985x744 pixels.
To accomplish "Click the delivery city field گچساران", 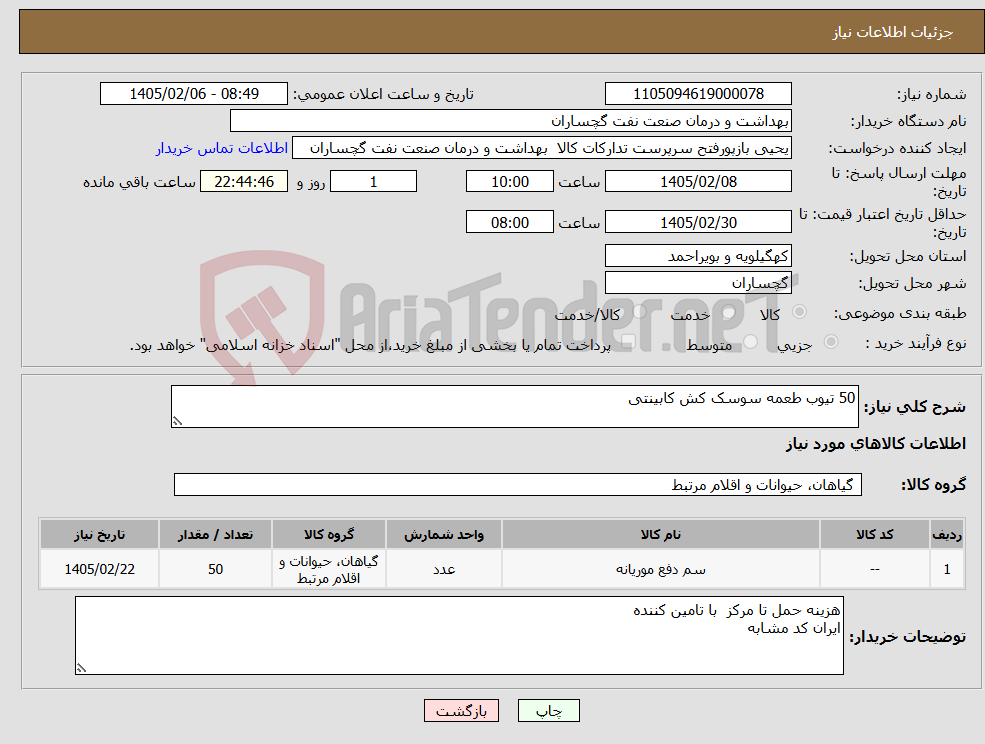I will 698,283.
